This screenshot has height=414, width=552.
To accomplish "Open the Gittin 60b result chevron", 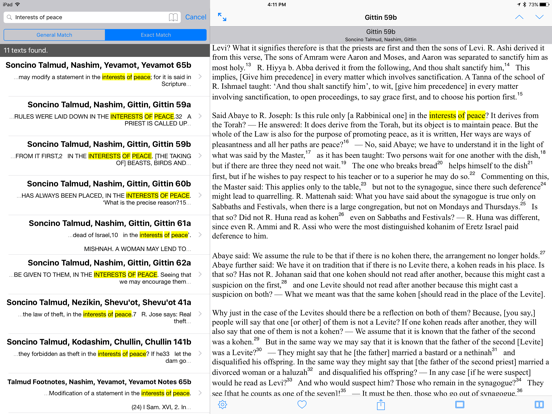I will coord(200,195).
